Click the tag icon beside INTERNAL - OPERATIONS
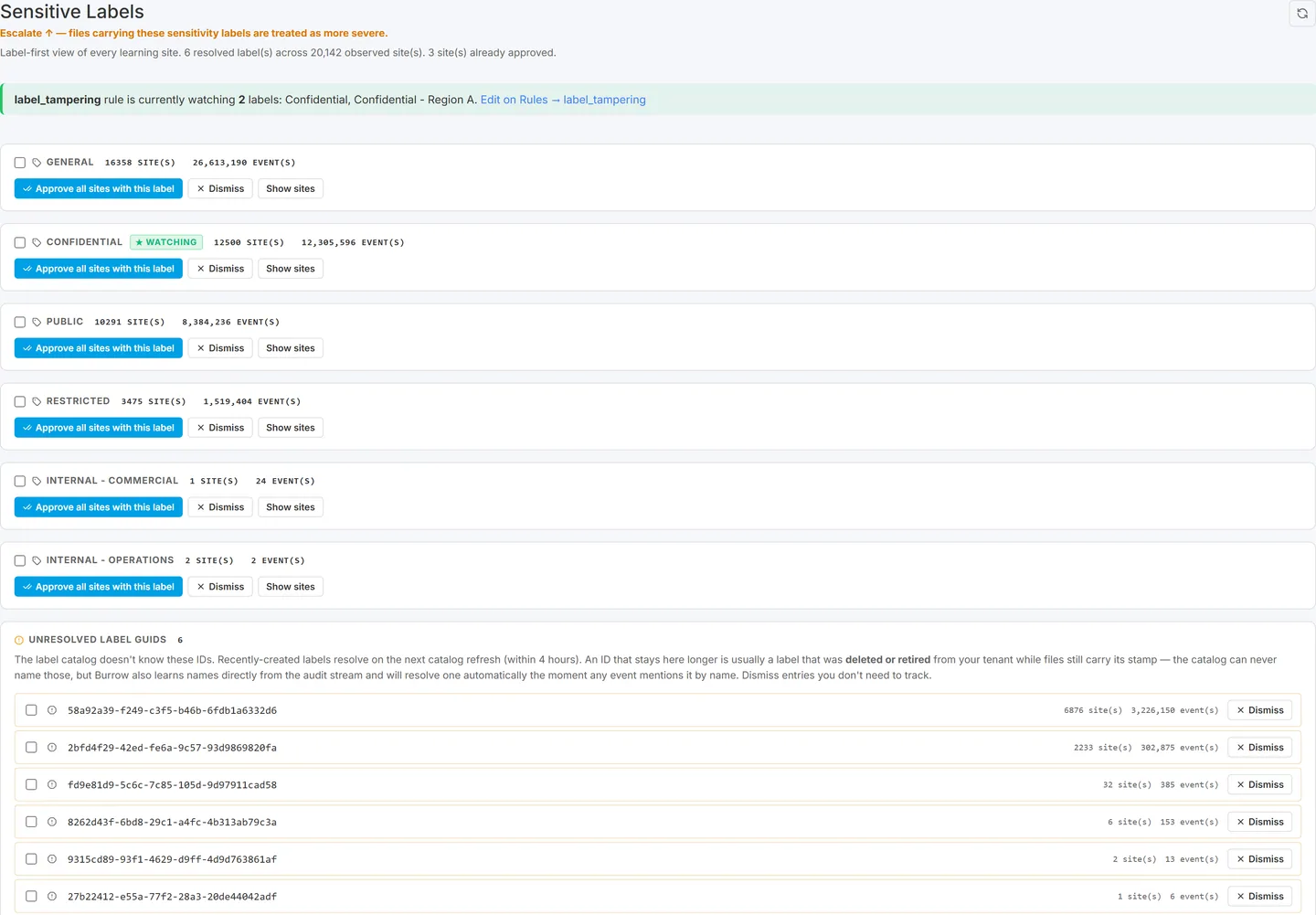The width and height of the screenshot is (1316, 915). point(37,560)
